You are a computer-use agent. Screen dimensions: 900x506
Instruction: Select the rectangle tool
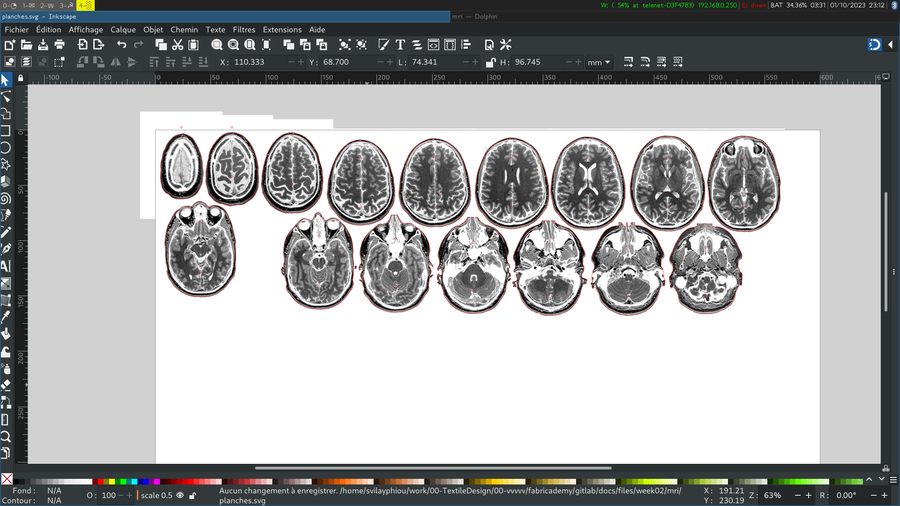(6, 131)
